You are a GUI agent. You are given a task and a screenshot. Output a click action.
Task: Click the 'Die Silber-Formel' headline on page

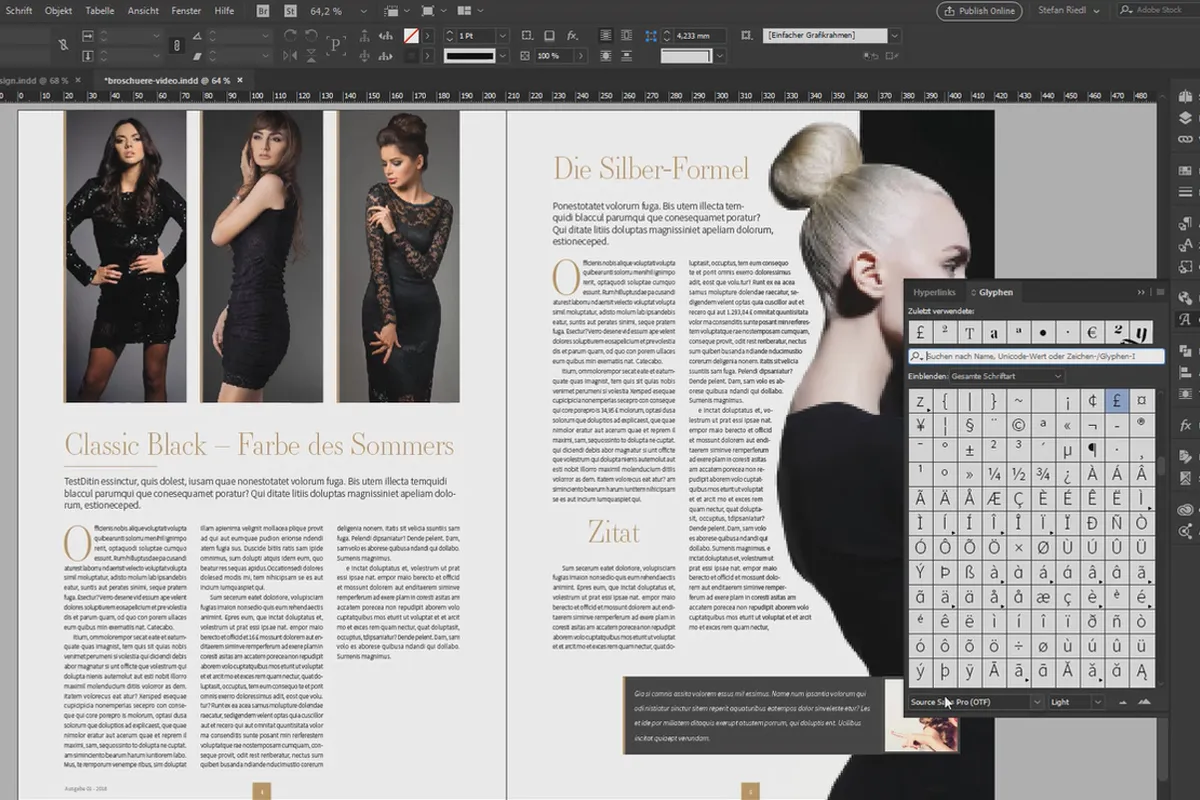click(651, 168)
